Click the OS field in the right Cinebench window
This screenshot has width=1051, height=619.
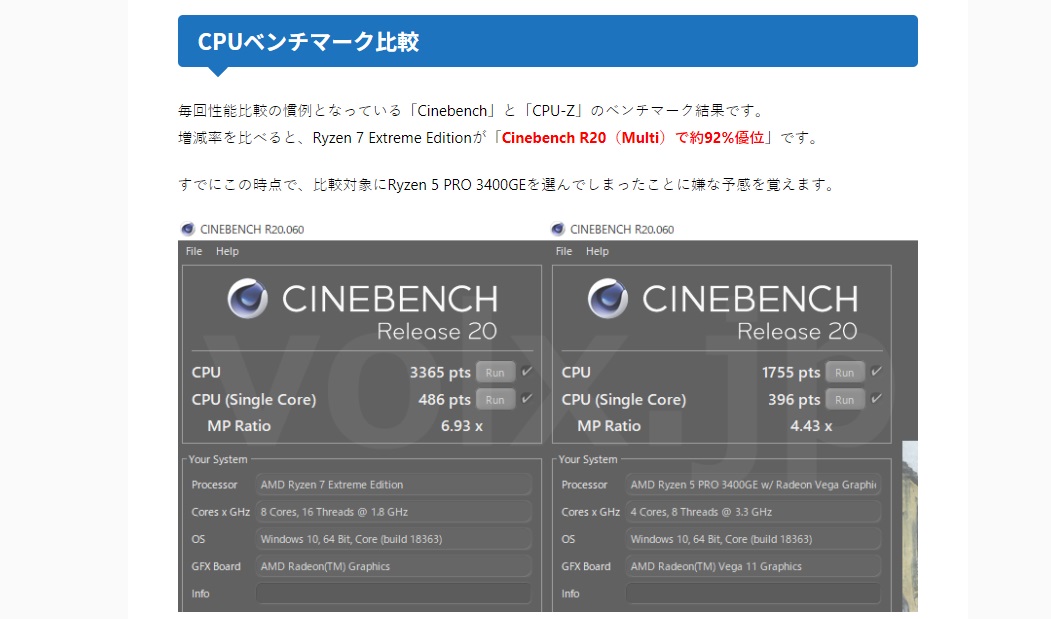pos(753,539)
